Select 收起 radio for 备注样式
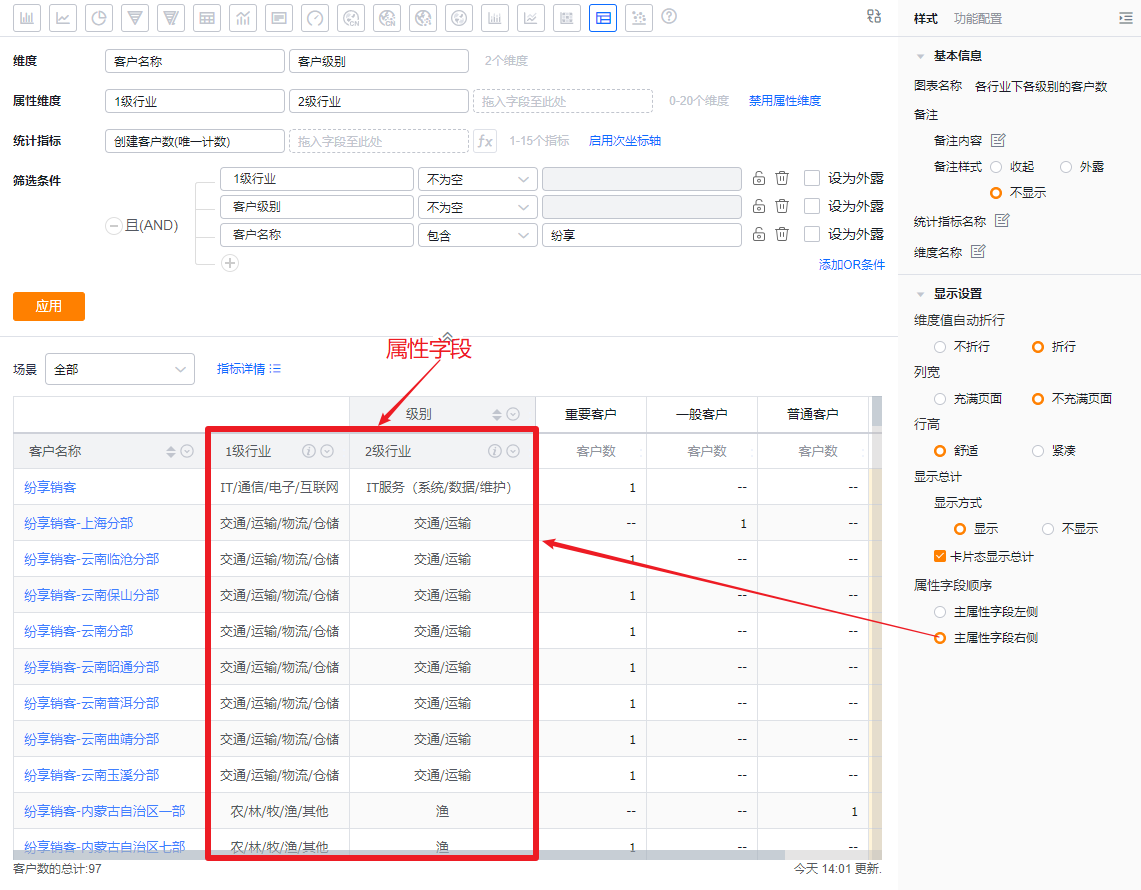Viewport: 1141px width, 890px height. [996, 167]
